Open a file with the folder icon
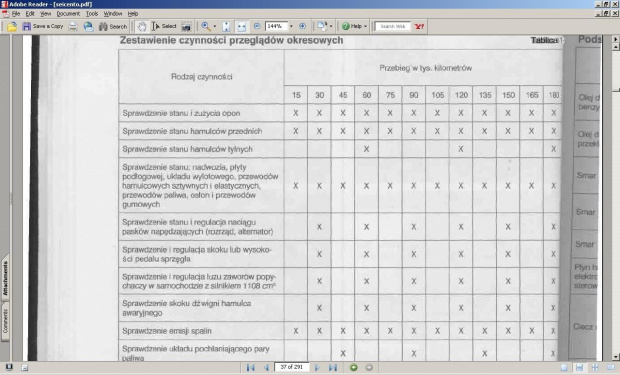The image size is (620, 375). 12,27
